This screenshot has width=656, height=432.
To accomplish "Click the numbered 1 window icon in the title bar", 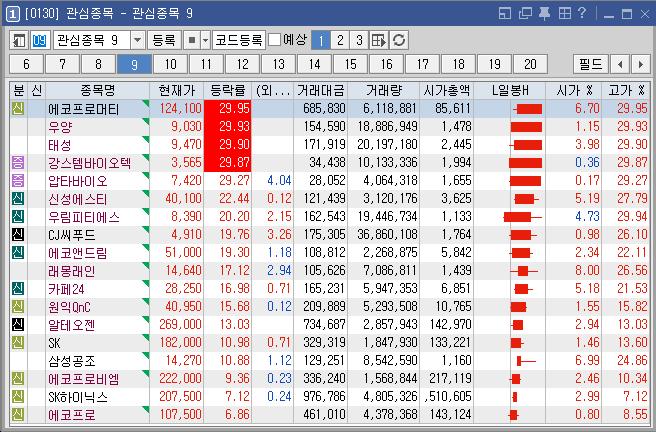I will pos(13,14).
